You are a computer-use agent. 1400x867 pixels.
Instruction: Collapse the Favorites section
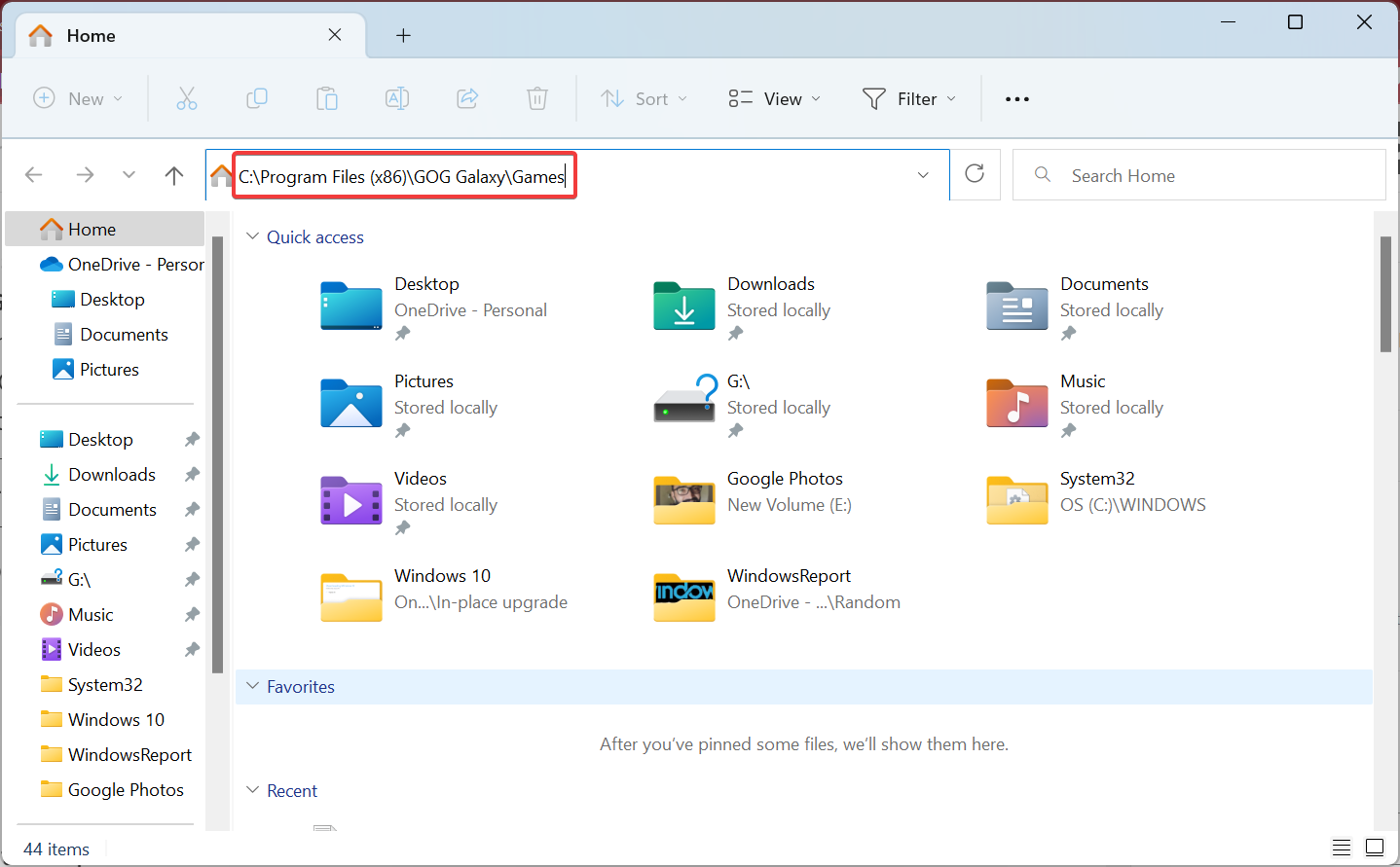point(253,686)
